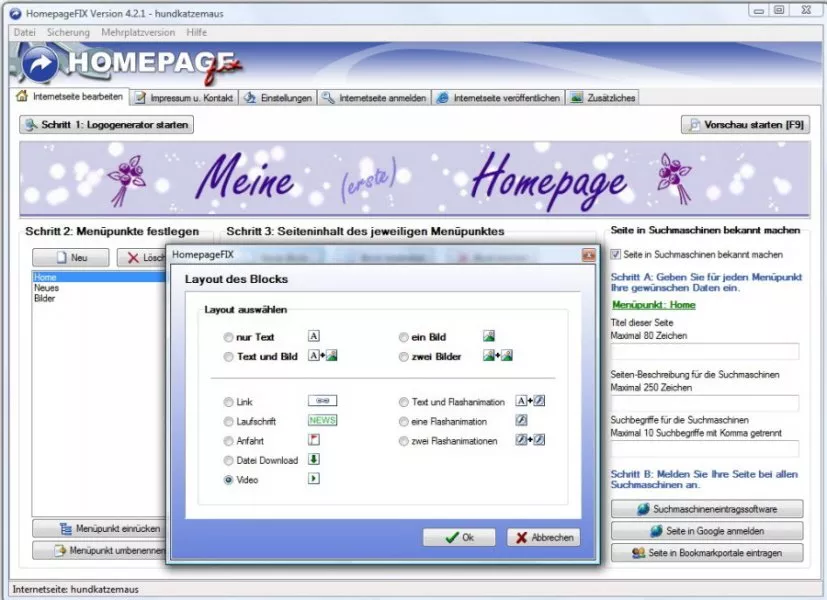The width and height of the screenshot is (827, 600).
Task: Click the green NEWS Laufschrift icon
Action: pyautogui.click(x=322, y=421)
